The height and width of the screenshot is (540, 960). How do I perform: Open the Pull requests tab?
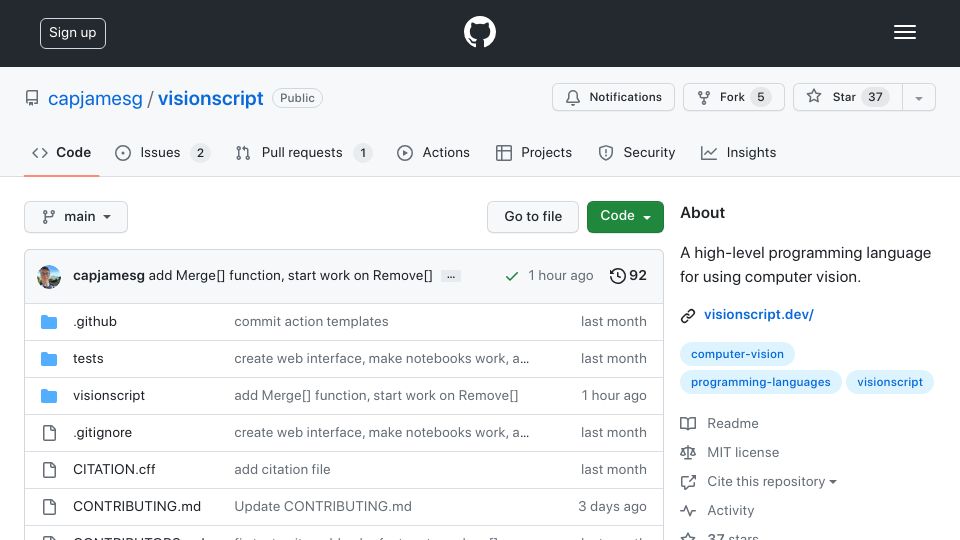point(304,152)
